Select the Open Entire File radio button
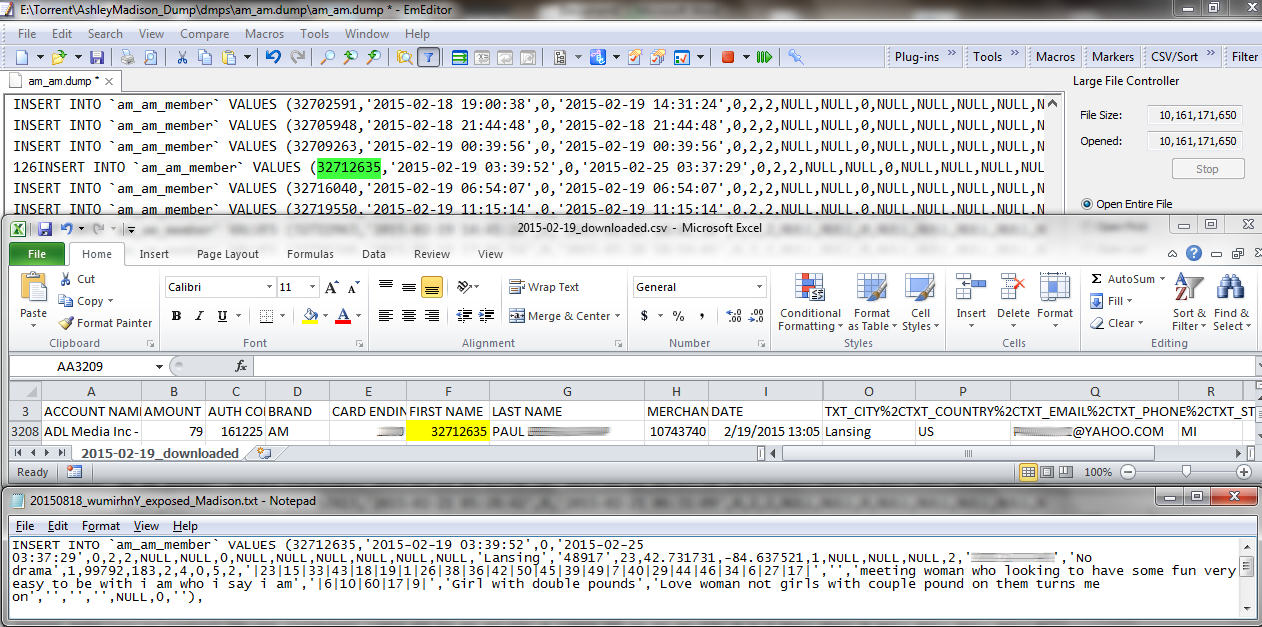 tap(1086, 204)
